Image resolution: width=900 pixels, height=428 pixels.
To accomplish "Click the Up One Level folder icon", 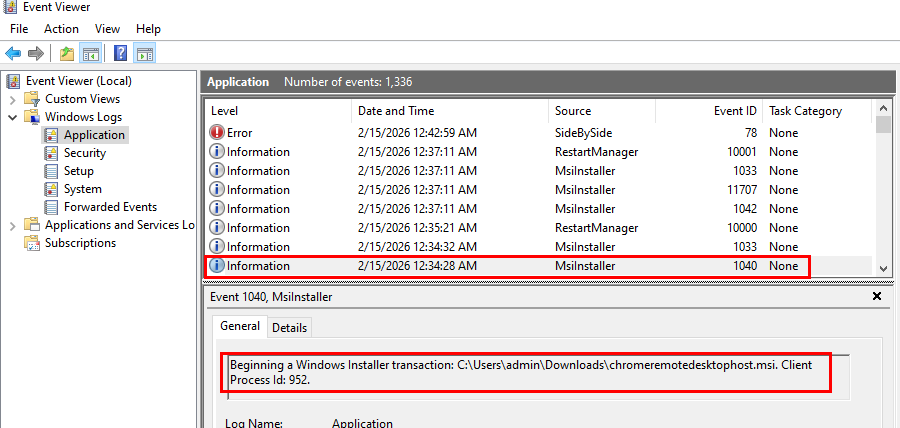I will pos(67,54).
